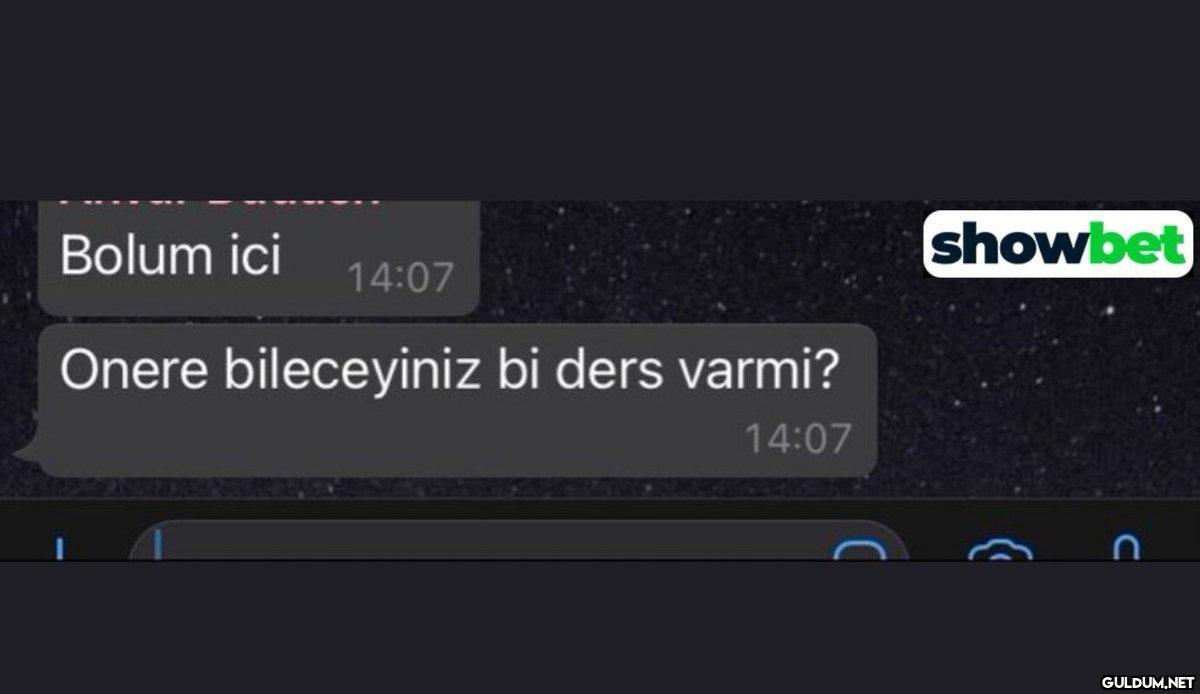Screen dimensions: 1200x694
Task: Tap the sticker icon inside message field
Action: click(860, 549)
